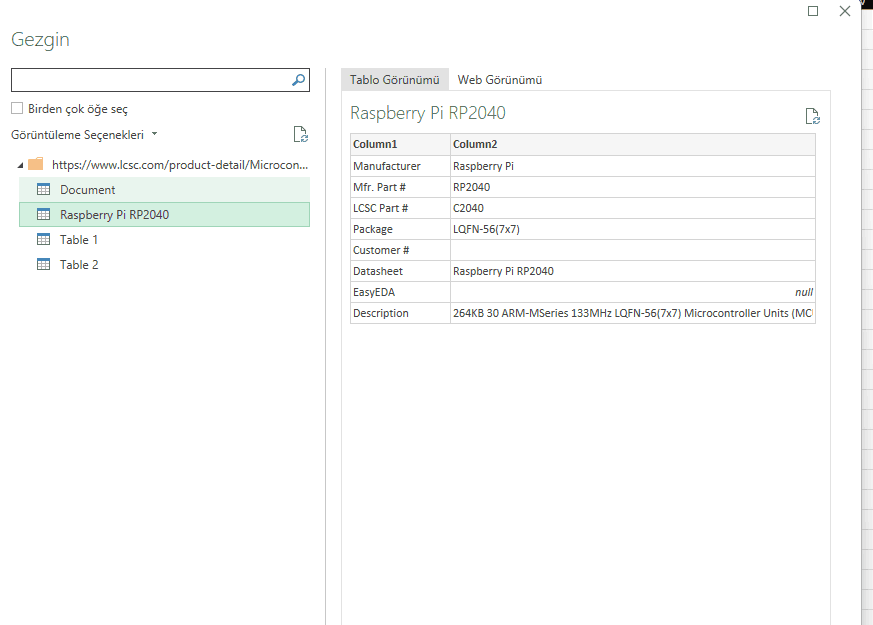This screenshot has height=625, width=873.
Task: Select the lcsc.com product-detail URL node
Action: pyautogui.click(x=180, y=165)
